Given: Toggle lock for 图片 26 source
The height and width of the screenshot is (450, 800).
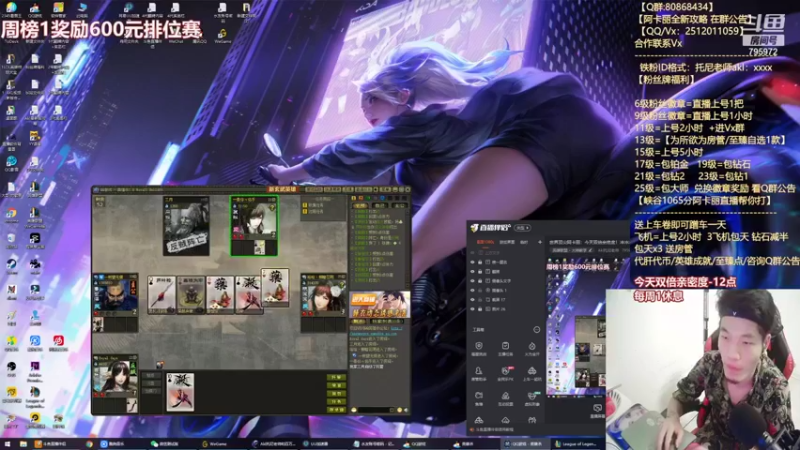Looking at the screenshot, I should 480,309.
